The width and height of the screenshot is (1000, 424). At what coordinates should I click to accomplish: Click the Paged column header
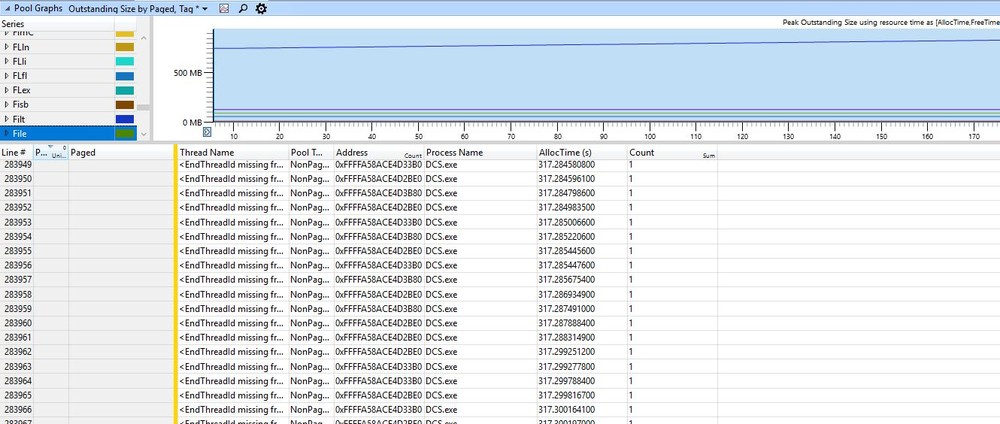click(x=120, y=152)
